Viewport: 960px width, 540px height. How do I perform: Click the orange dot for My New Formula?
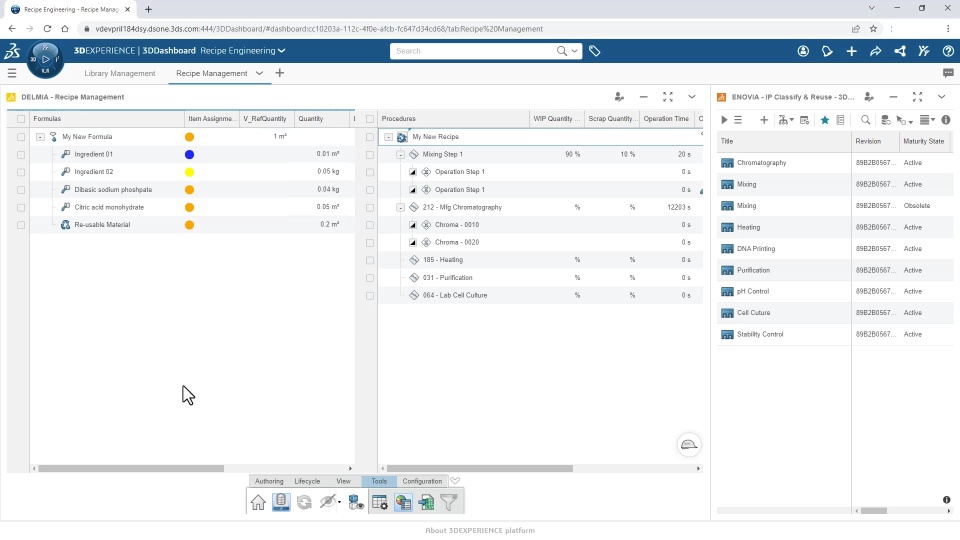189,137
